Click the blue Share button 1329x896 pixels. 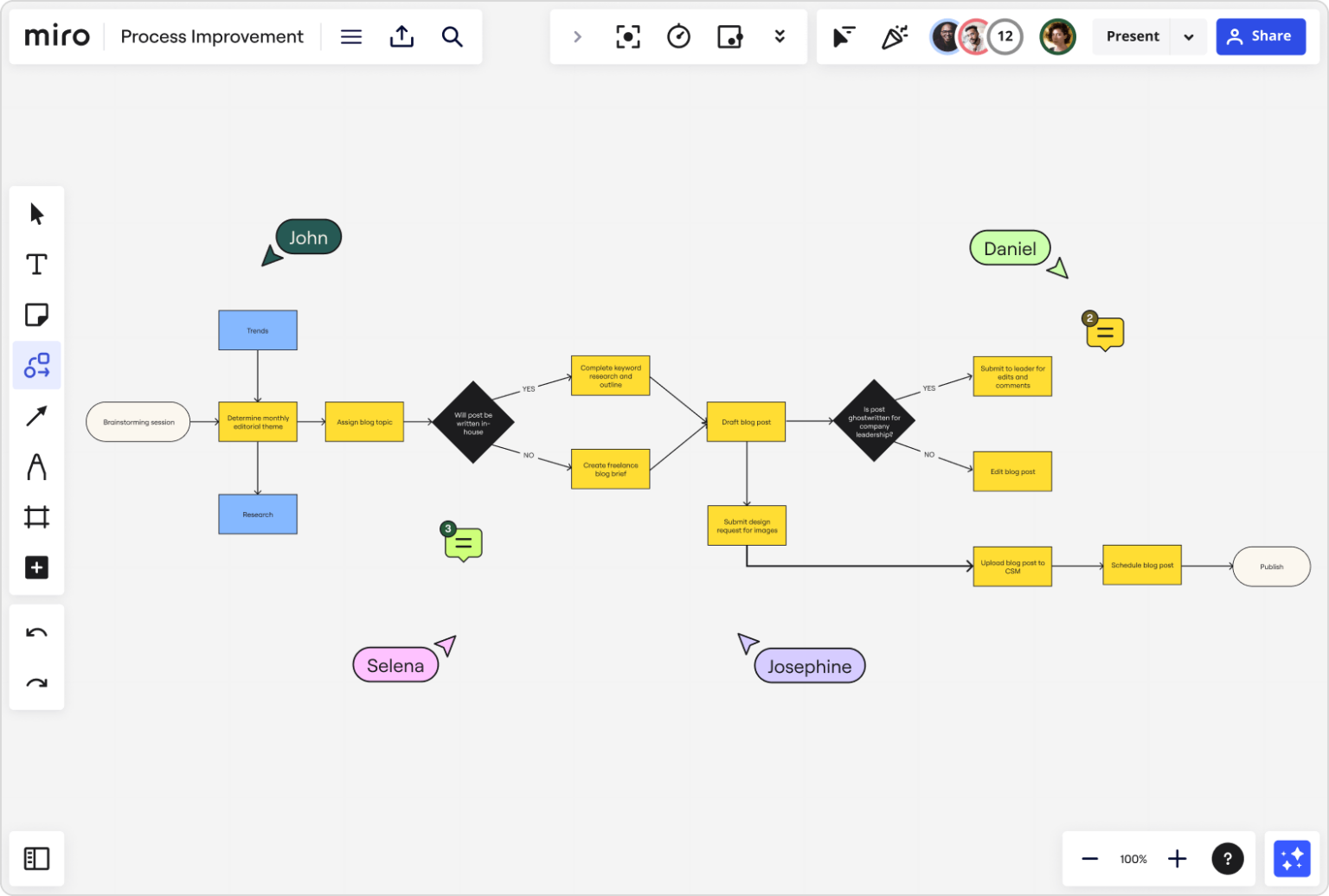(1261, 36)
